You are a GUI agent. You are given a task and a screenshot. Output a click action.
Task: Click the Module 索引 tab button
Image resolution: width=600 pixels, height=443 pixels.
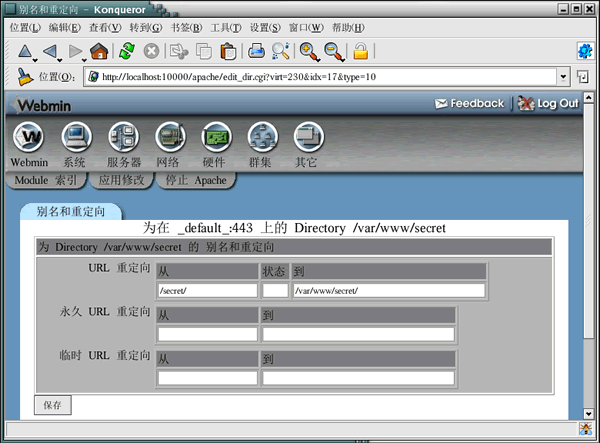tap(46, 180)
